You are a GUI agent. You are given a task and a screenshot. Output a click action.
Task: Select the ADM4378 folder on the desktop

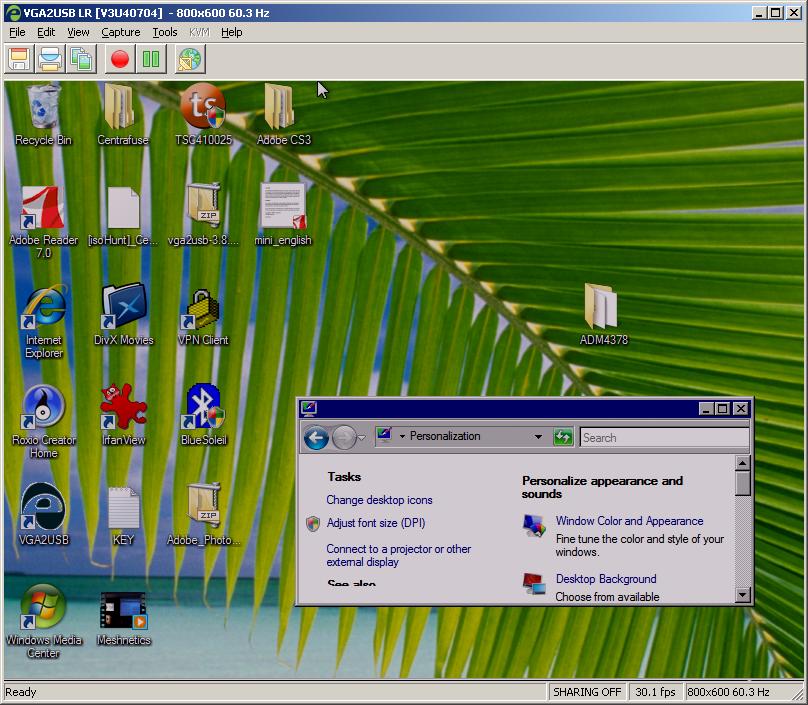click(x=603, y=309)
